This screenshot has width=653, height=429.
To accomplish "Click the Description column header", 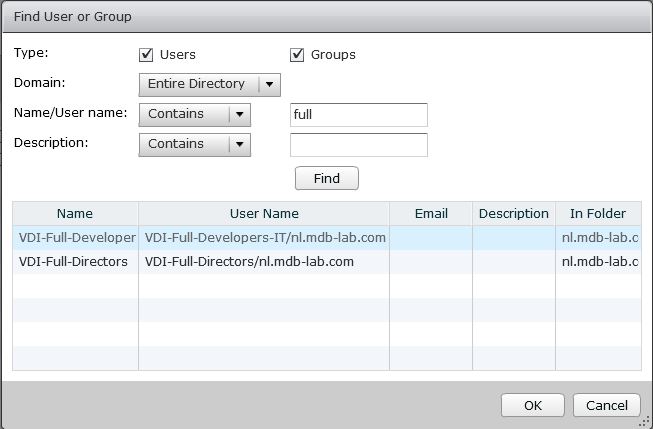I will [514, 213].
